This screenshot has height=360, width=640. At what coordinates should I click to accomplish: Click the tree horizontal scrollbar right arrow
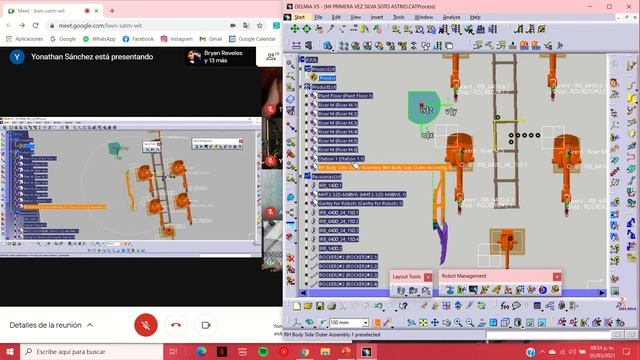coord(602,293)
